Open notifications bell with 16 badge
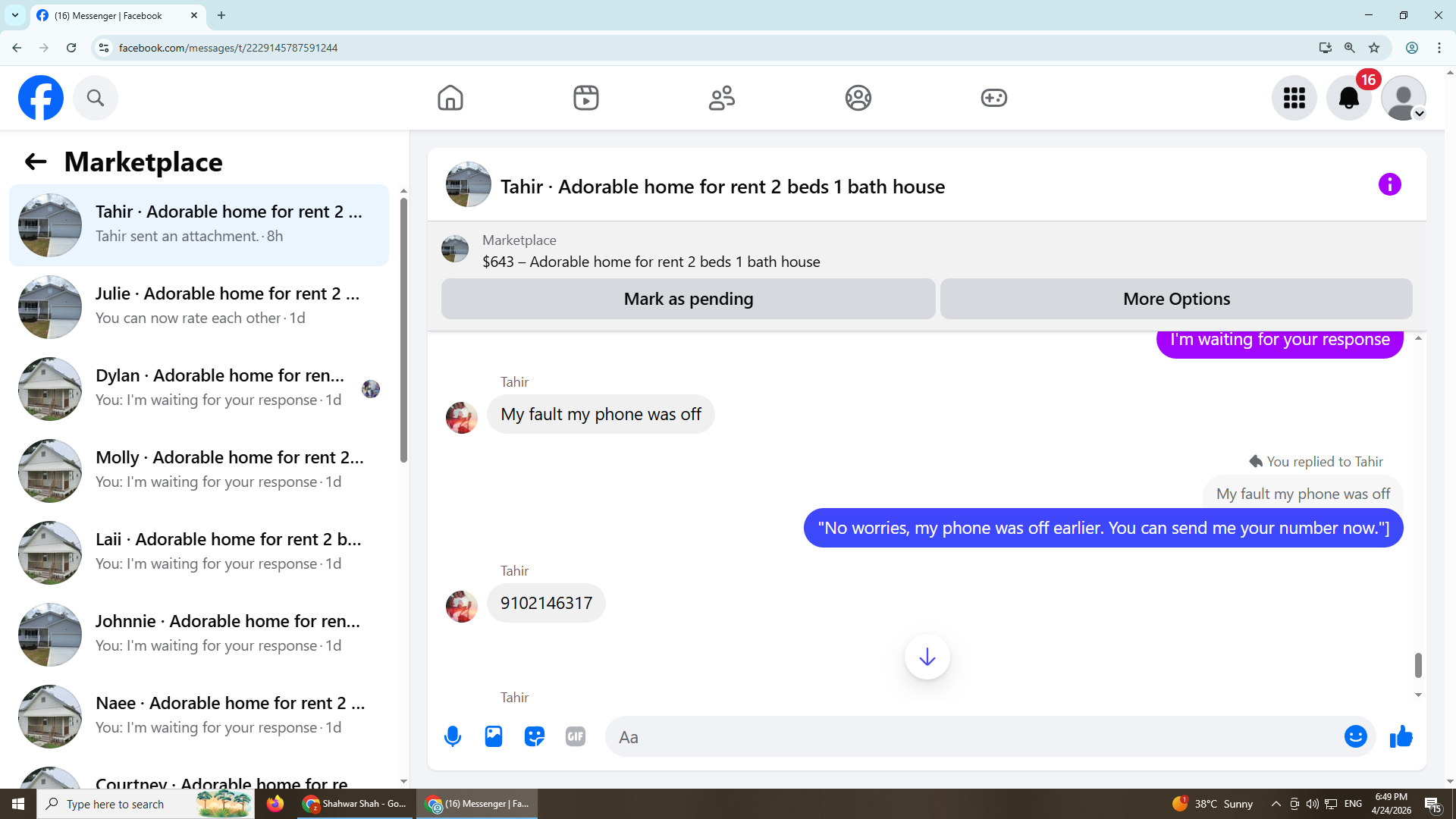The height and width of the screenshot is (819, 1456). (x=1349, y=98)
